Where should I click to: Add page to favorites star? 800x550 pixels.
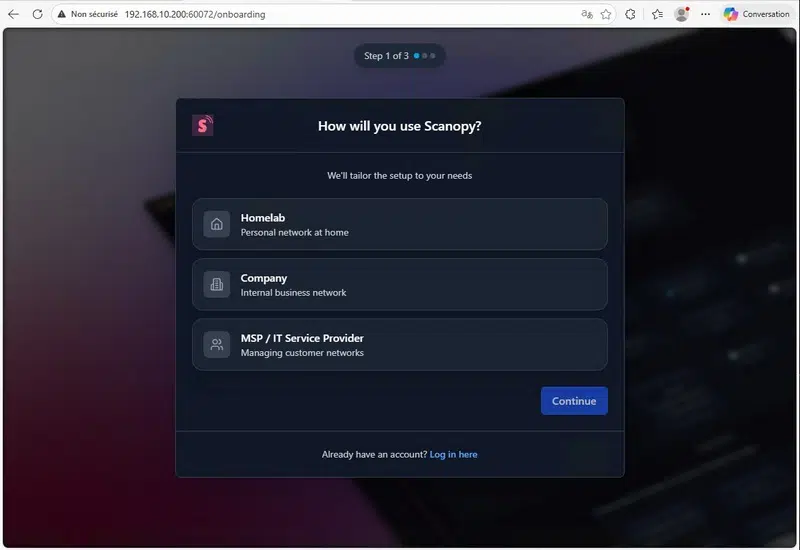pyautogui.click(x=606, y=14)
